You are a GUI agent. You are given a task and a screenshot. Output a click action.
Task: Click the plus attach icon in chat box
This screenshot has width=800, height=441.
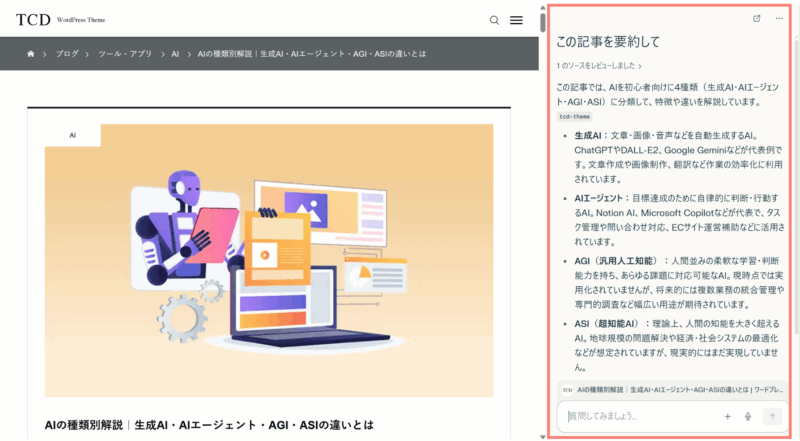tap(727, 416)
